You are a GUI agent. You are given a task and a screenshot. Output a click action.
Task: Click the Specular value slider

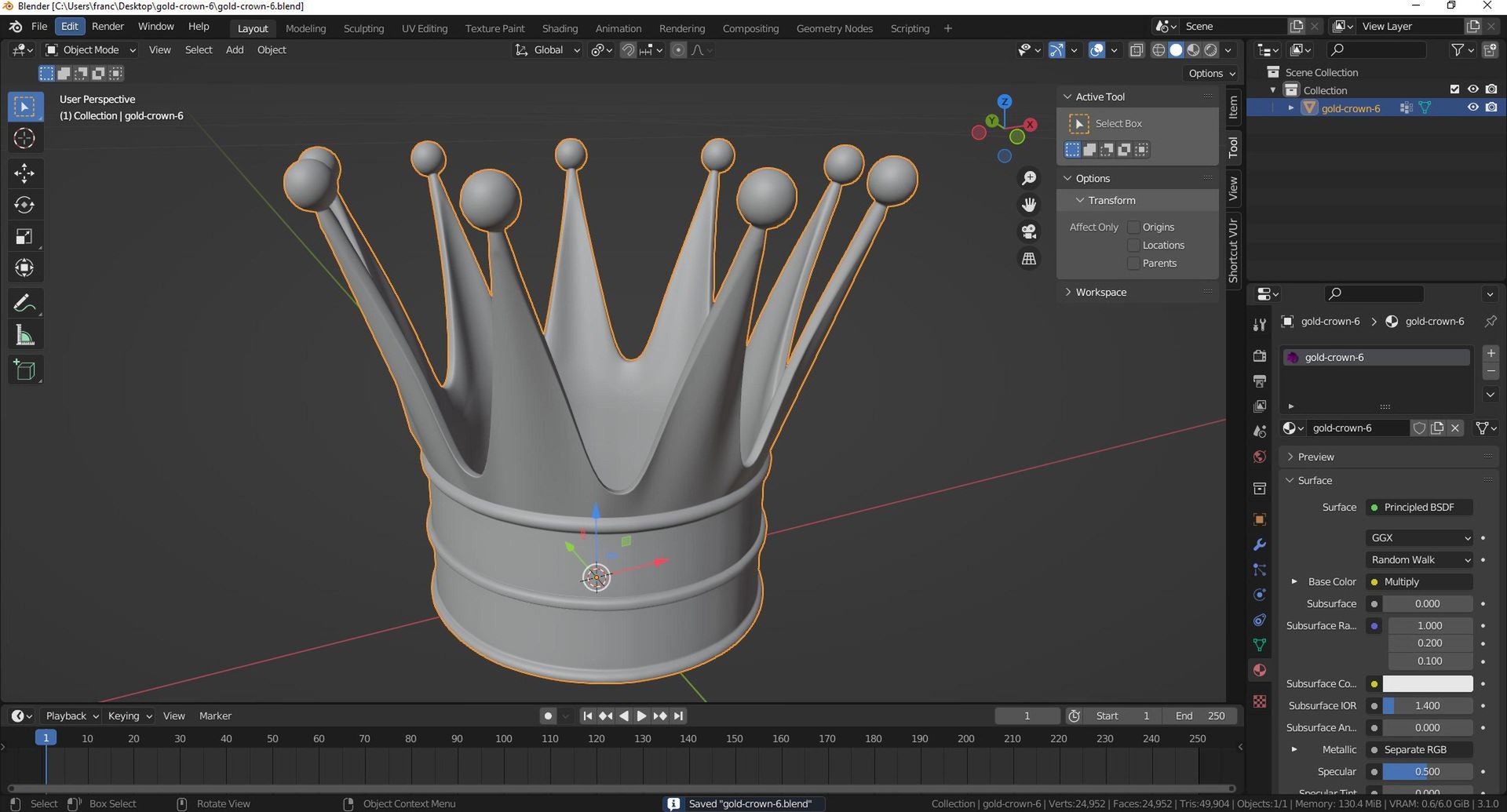pyautogui.click(x=1428, y=771)
